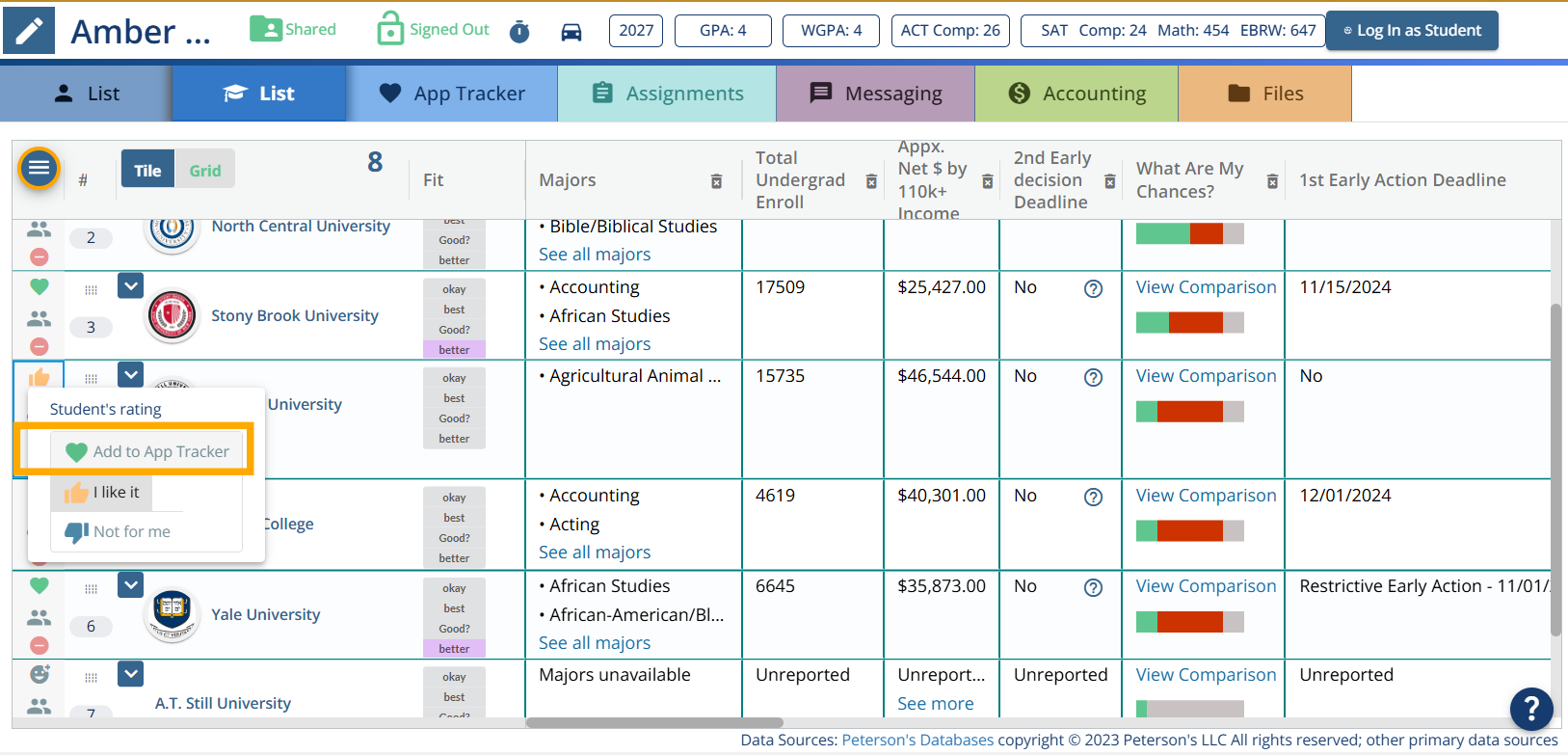Screen dimensions: 1568x755
Task: Select 'okay' fit for Stony Brook University
Action: pos(454,289)
